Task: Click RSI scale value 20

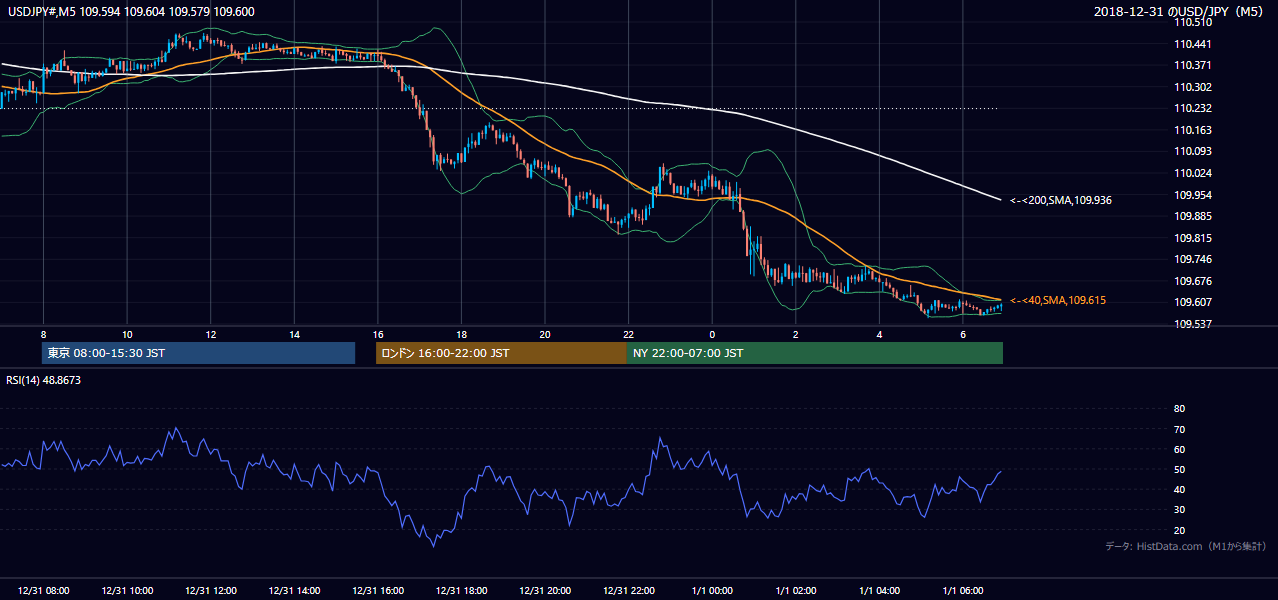Action: (1180, 530)
